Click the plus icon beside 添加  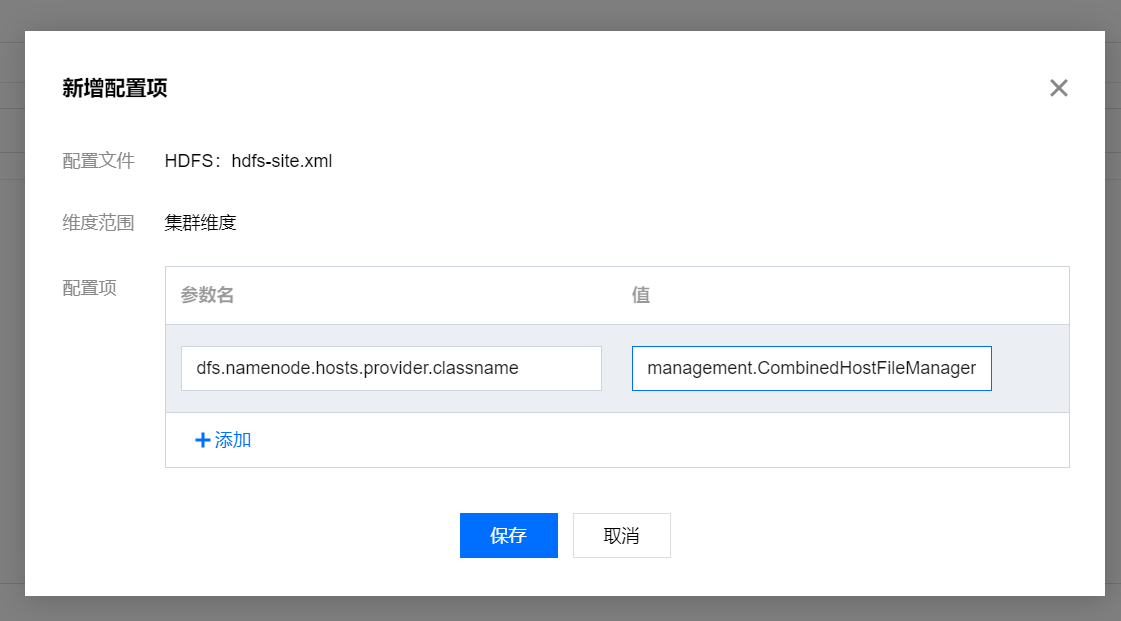point(202,440)
